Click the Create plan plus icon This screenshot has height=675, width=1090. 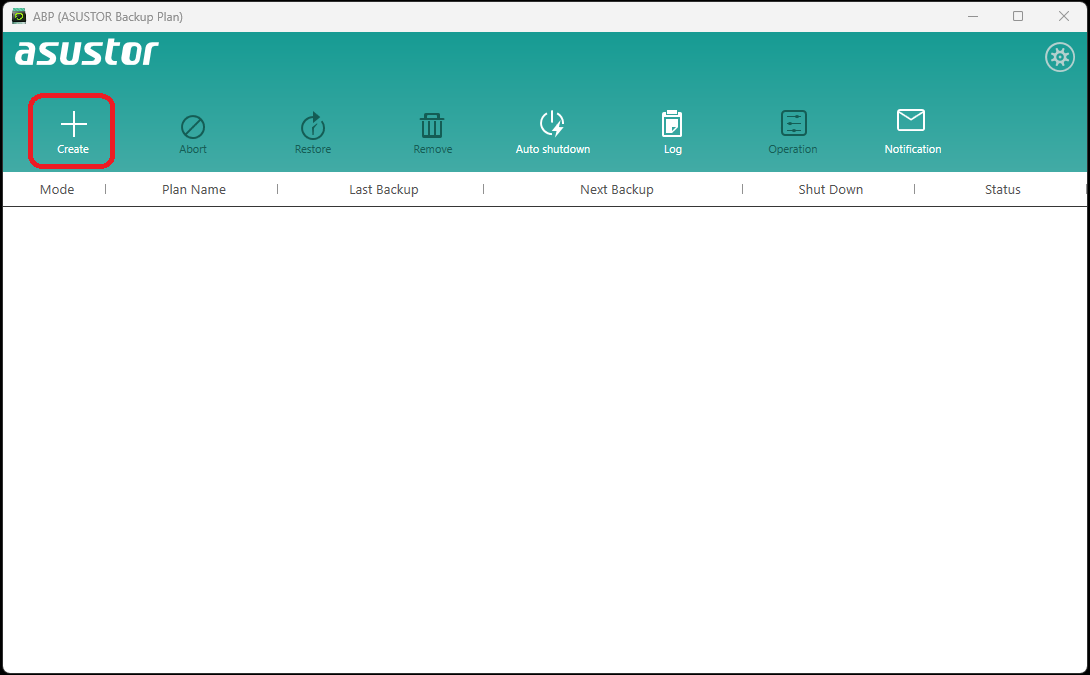pyautogui.click(x=73, y=125)
